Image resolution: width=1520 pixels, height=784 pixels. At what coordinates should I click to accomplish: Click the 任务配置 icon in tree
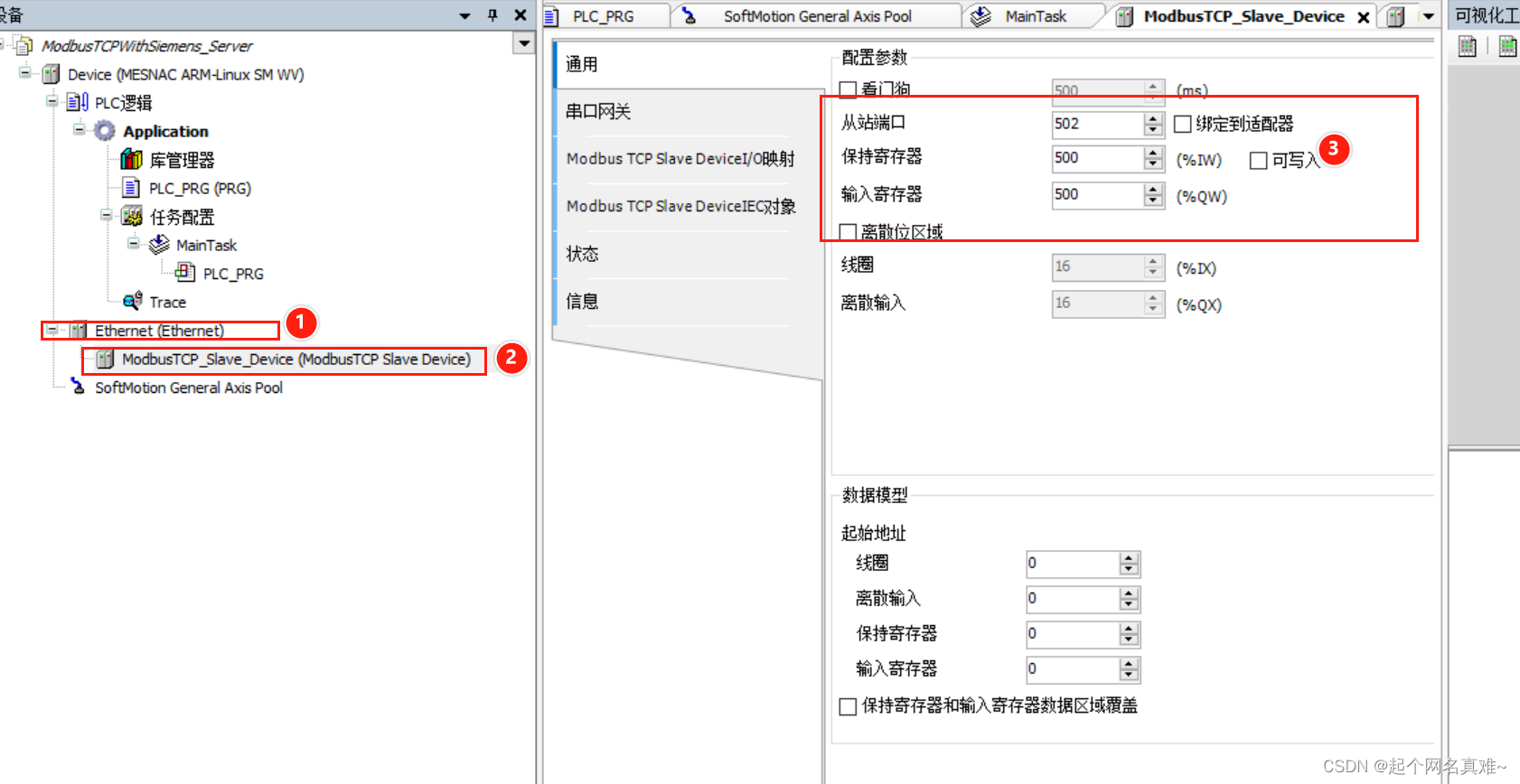point(132,216)
